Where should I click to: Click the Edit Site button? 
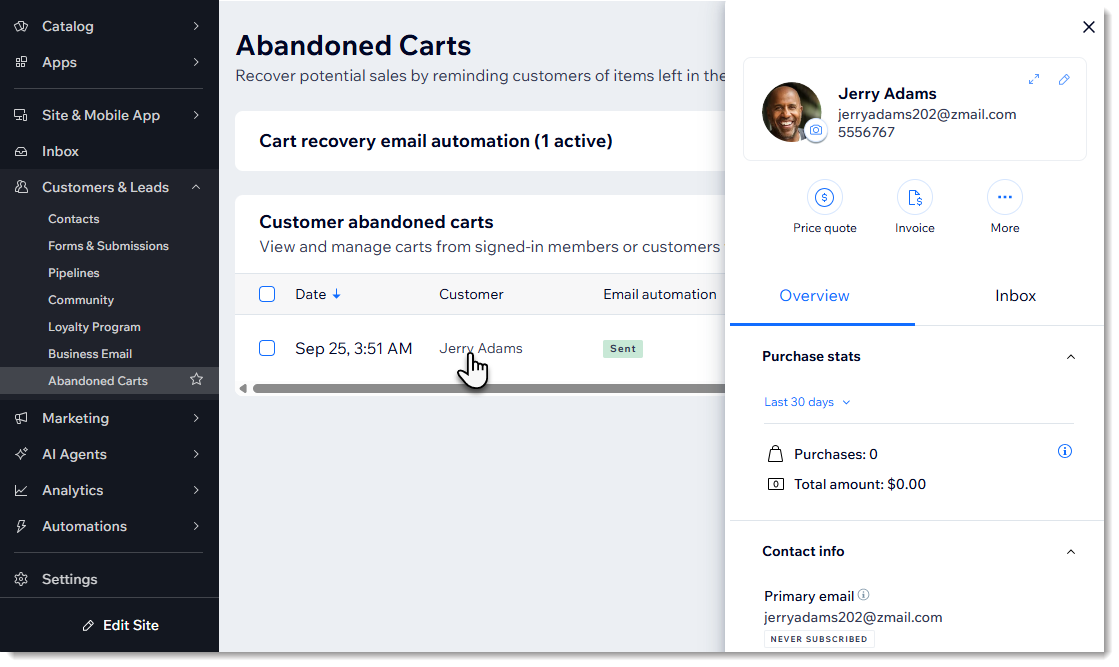(x=121, y=626)
